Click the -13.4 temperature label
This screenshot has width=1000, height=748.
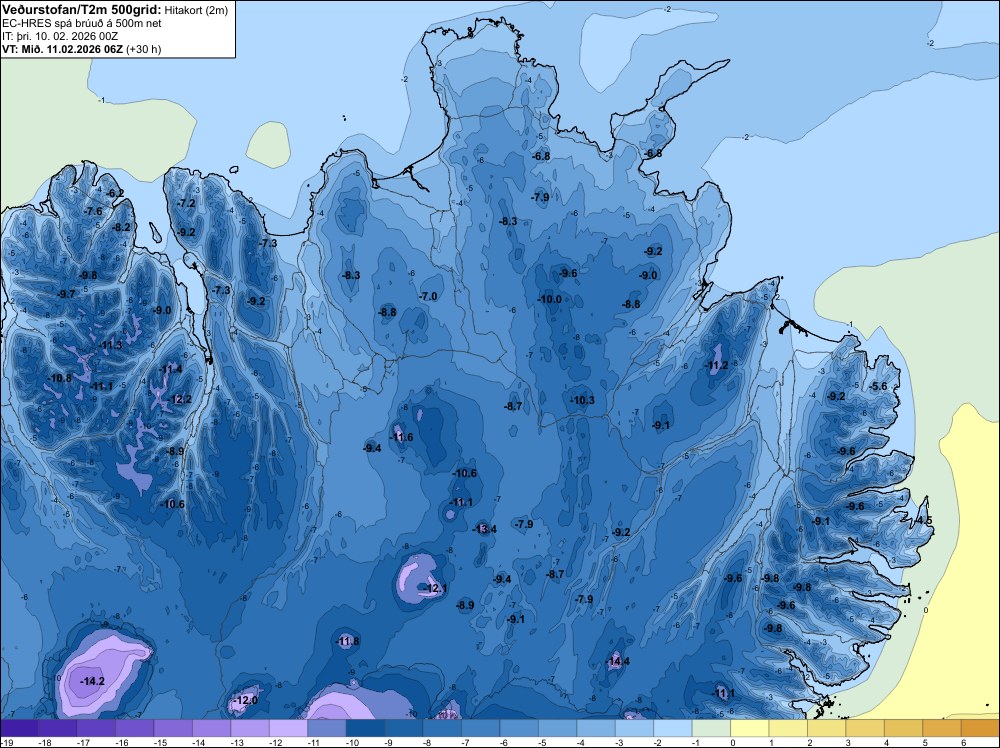(x=485, y=529)
